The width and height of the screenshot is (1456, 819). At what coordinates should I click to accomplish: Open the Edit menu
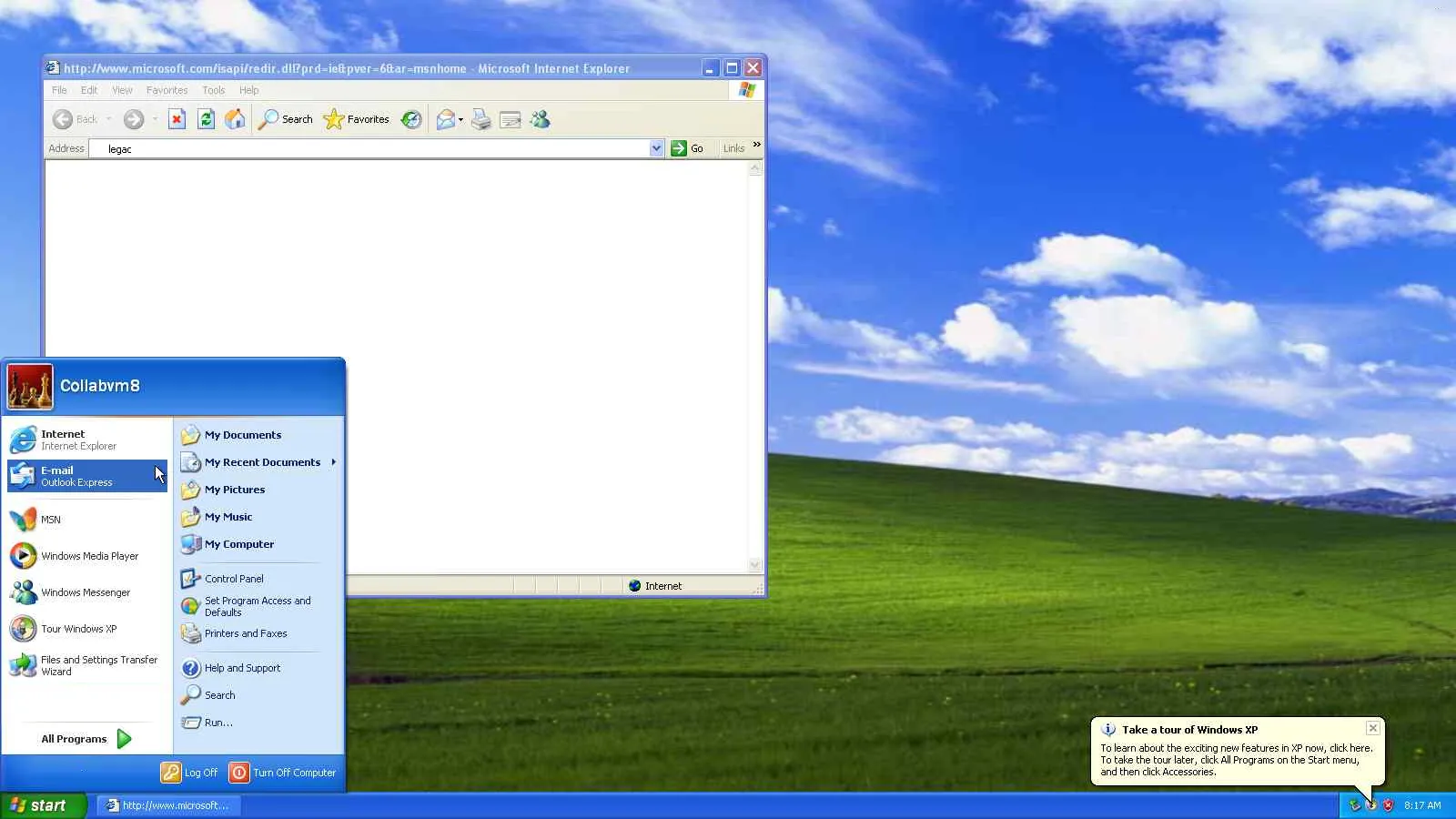pos(89,90)
